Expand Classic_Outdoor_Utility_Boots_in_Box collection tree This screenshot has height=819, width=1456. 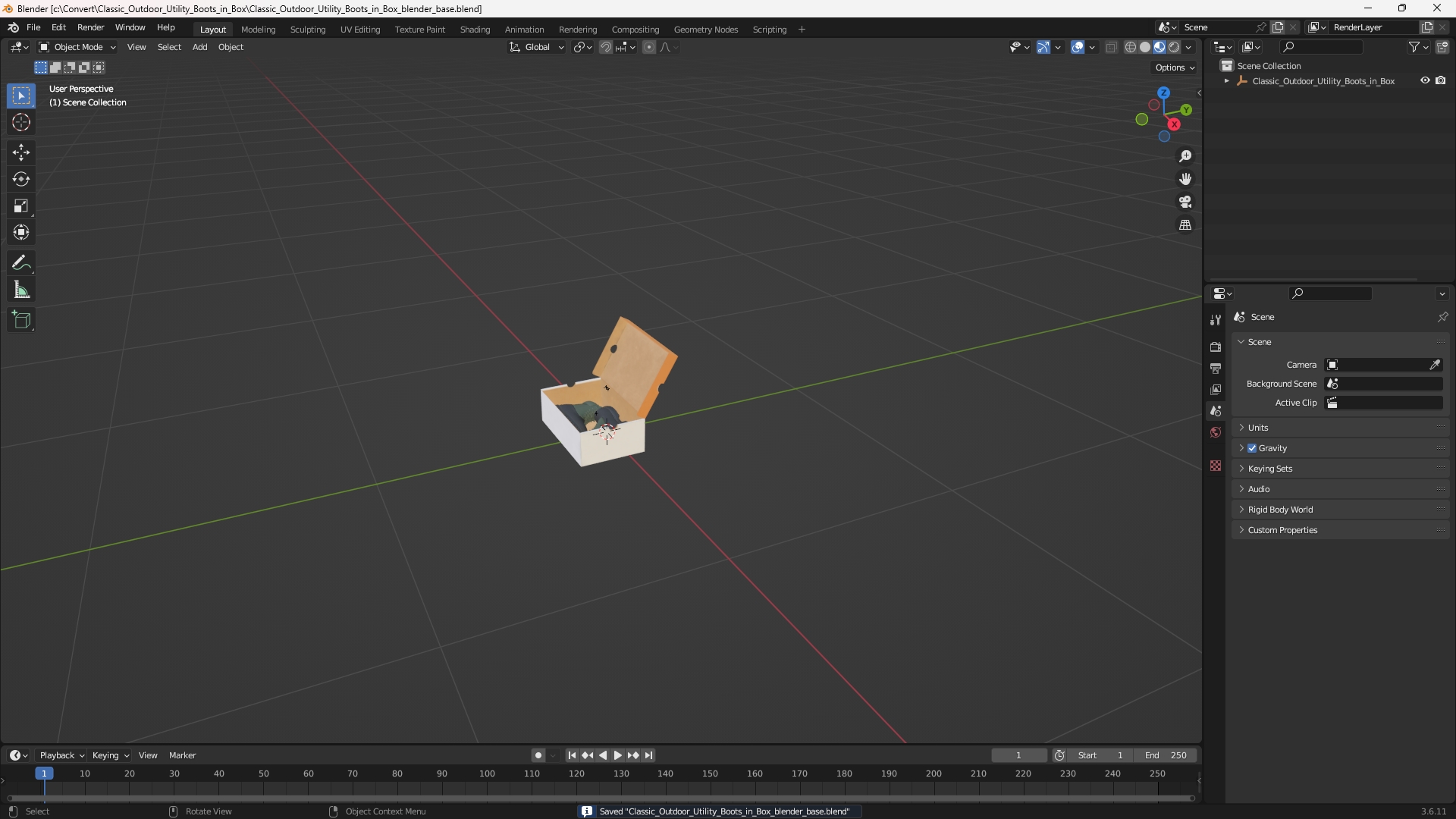tap(1227, 81)
